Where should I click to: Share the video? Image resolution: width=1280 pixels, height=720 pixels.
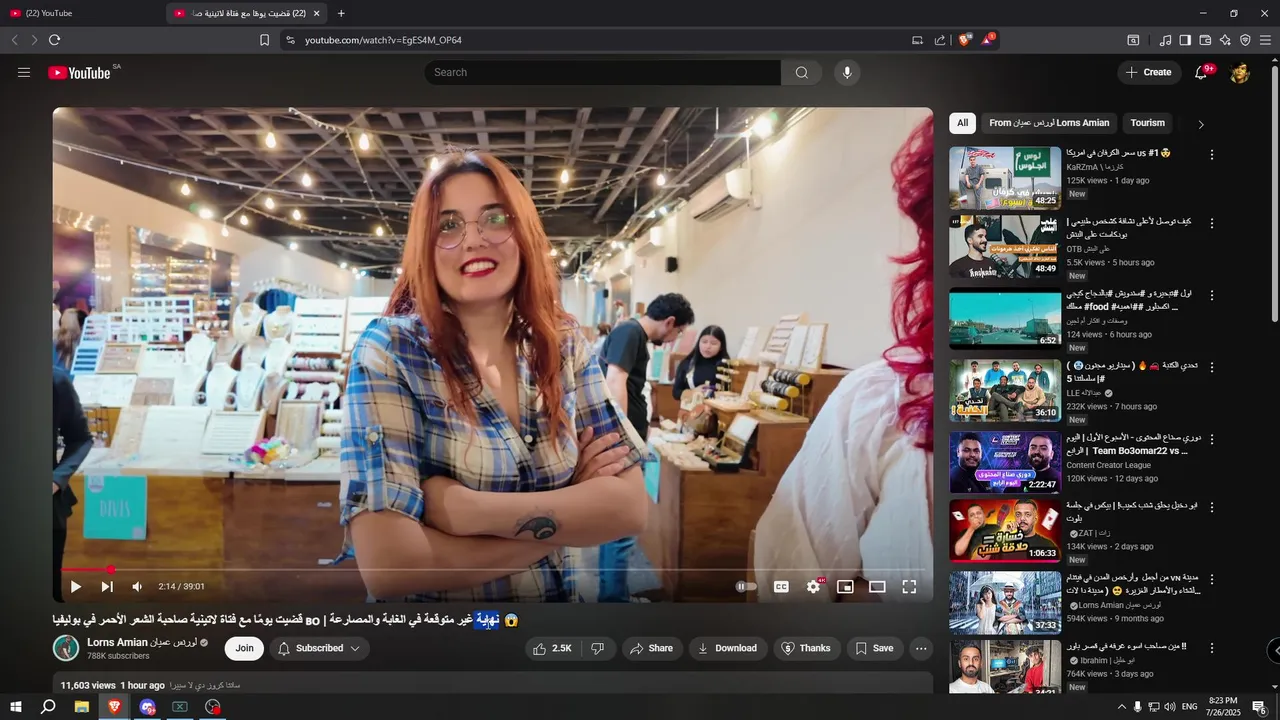(x=650, y=648)
